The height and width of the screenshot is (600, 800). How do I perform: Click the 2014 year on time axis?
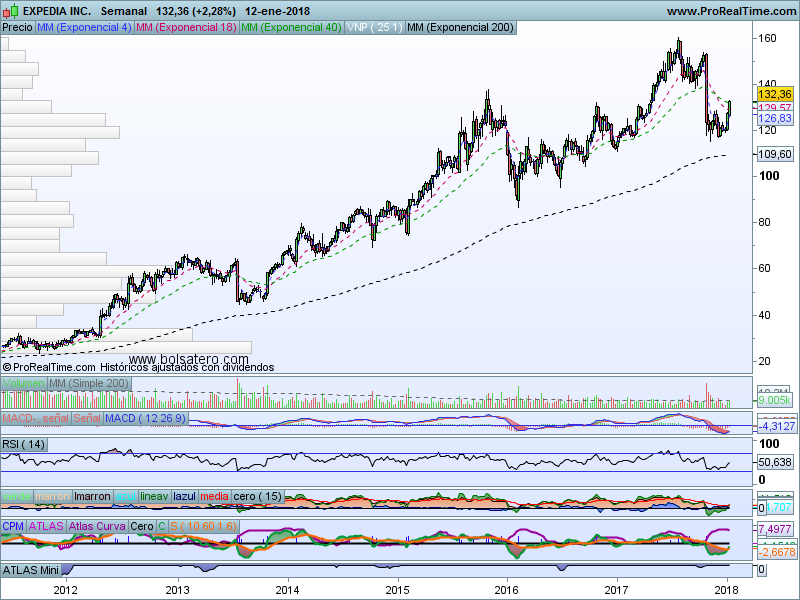[x=288, y=590]
